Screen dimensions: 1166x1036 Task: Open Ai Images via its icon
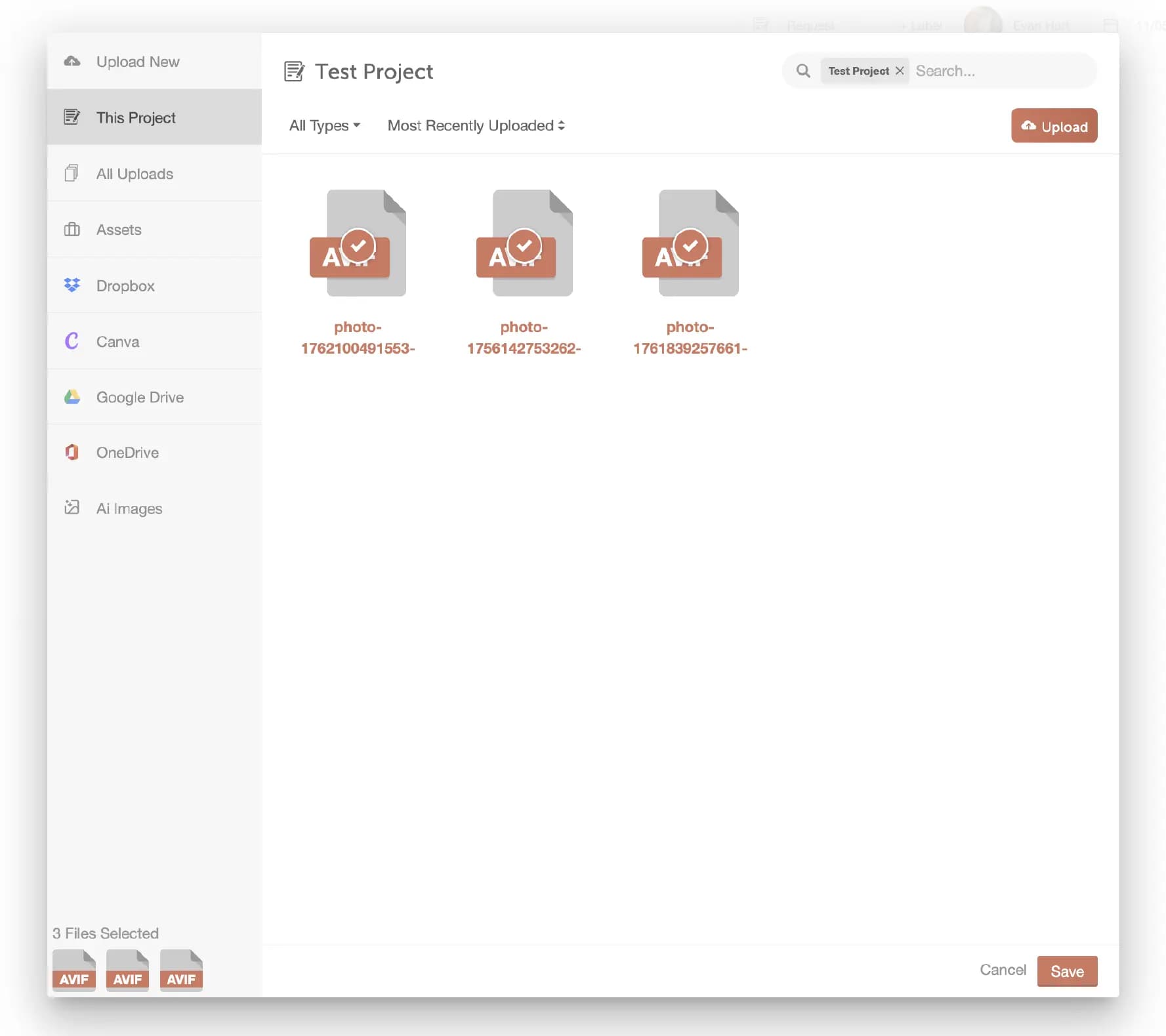click(x=72, y=508)
